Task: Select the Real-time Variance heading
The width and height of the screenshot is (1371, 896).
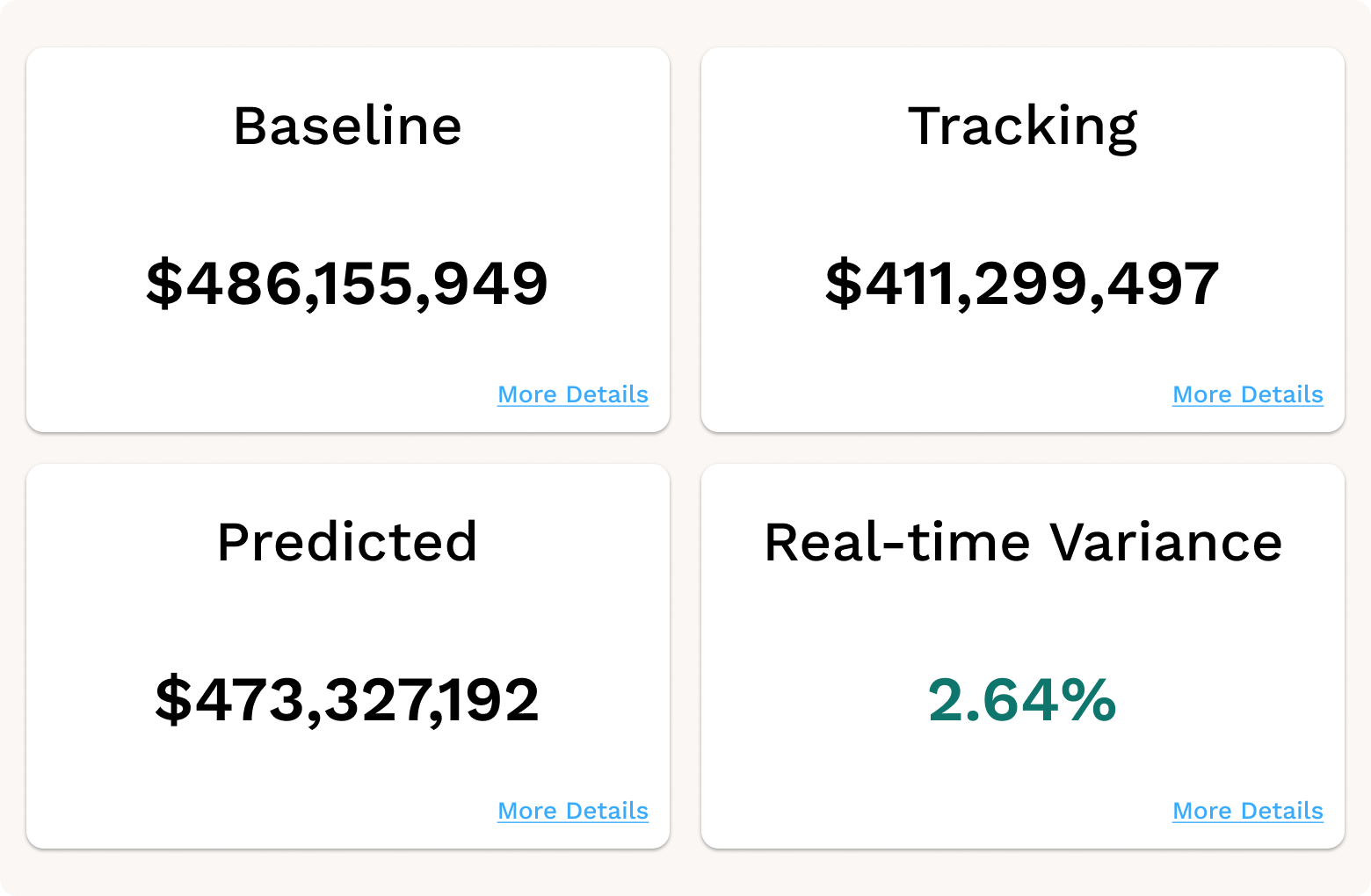Action: point(1023,541)
